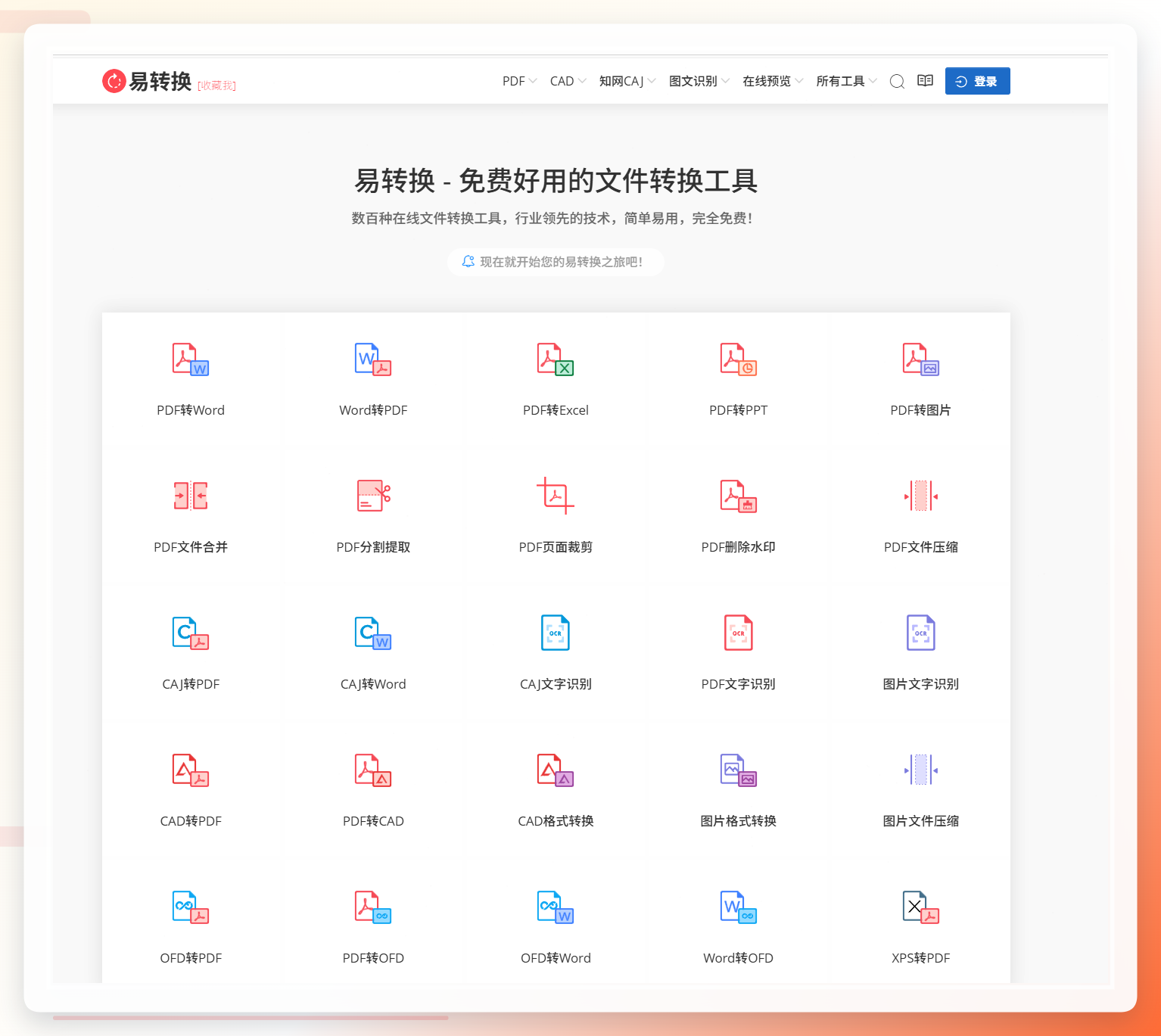The width and height of the screenshot is (1161, 1036).
Task: Open the 图片文字识别 OCR icon
Action: pyautogui.click(x=921, y=633)
